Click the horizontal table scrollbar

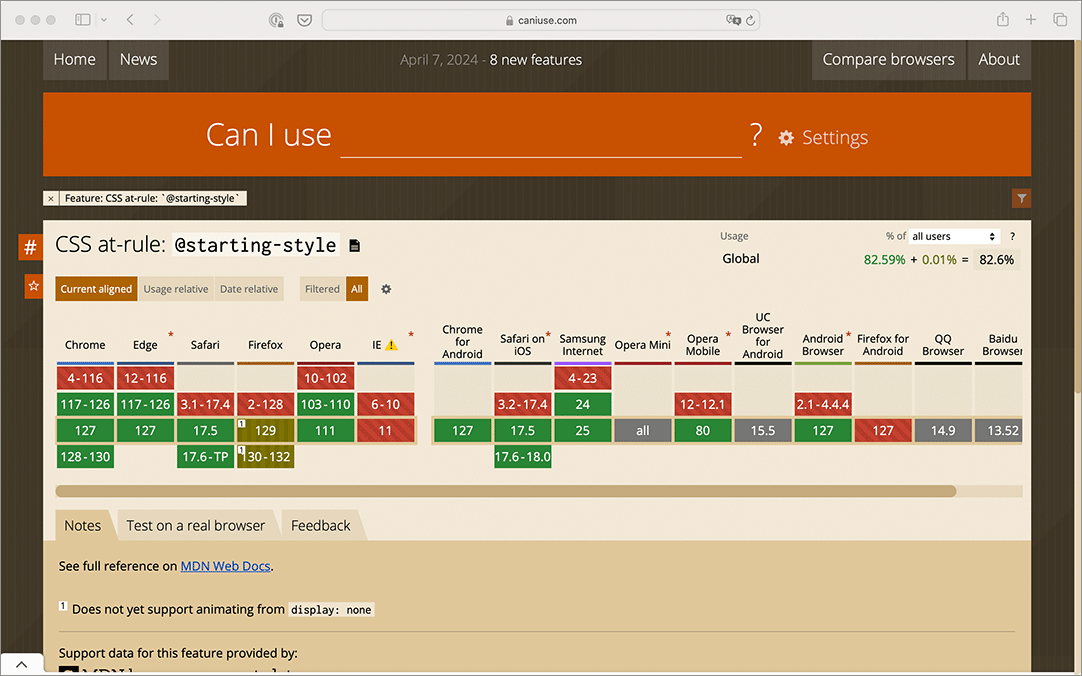506,491
